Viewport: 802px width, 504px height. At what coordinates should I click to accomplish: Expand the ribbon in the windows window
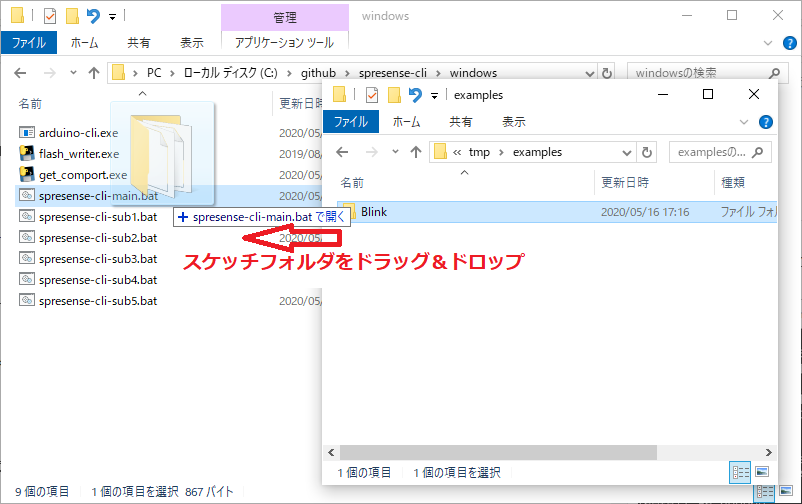(768, 43)
